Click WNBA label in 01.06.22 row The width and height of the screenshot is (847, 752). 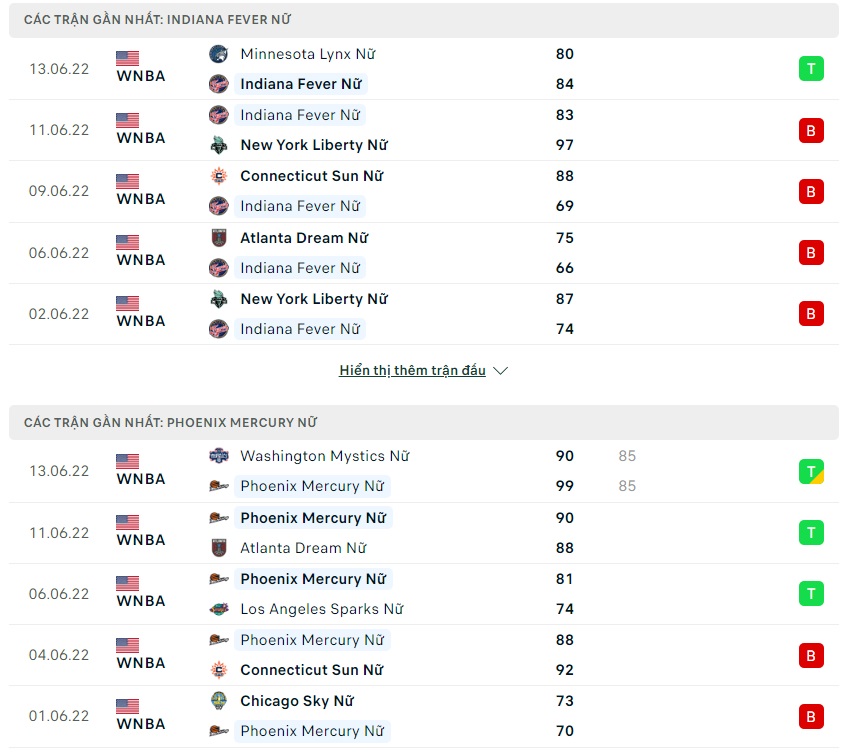[x=141, y=723]
